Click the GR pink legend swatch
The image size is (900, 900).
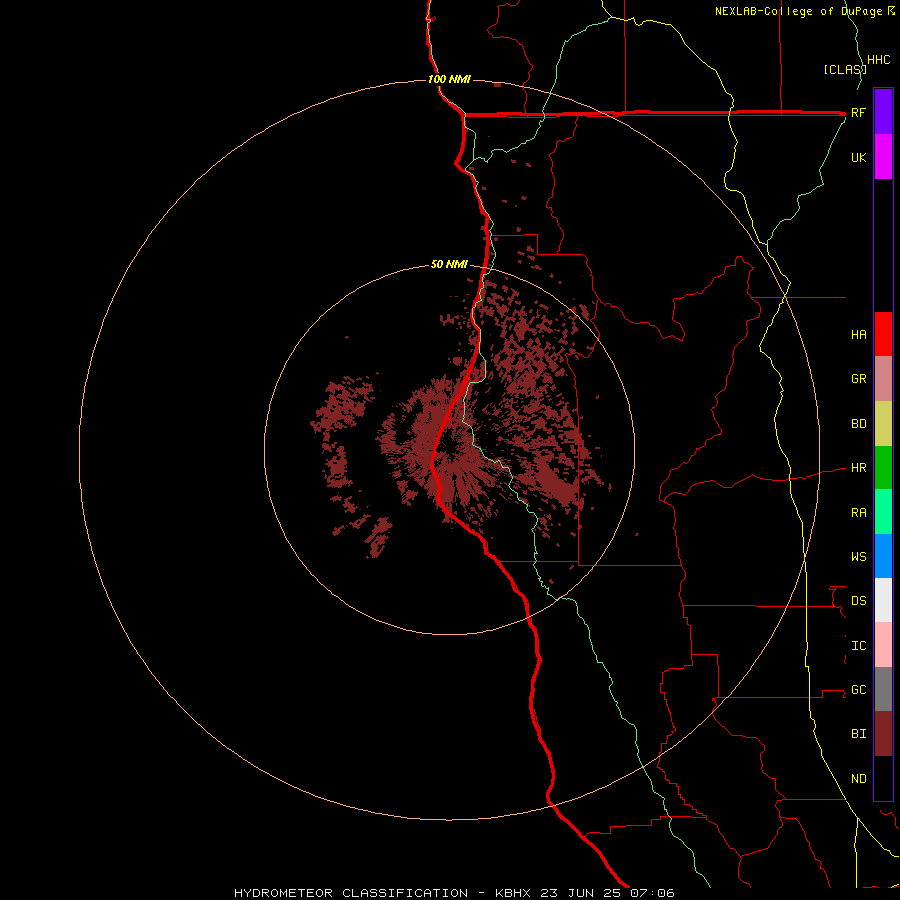(x=883, y=379)
